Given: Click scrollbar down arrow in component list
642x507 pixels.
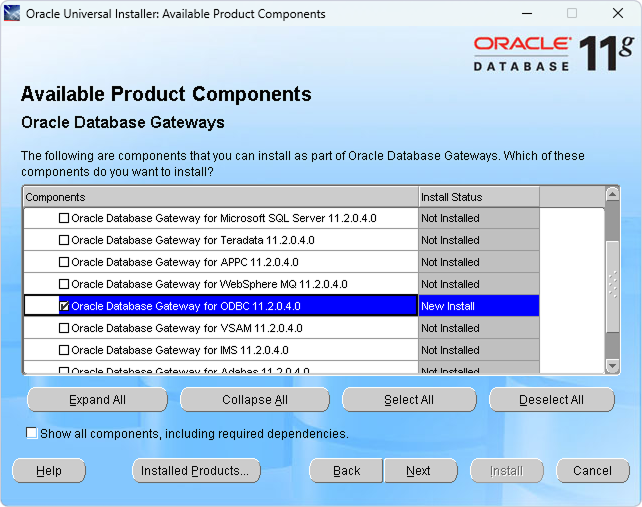Looking at the screenshot, I should point(612,366).
